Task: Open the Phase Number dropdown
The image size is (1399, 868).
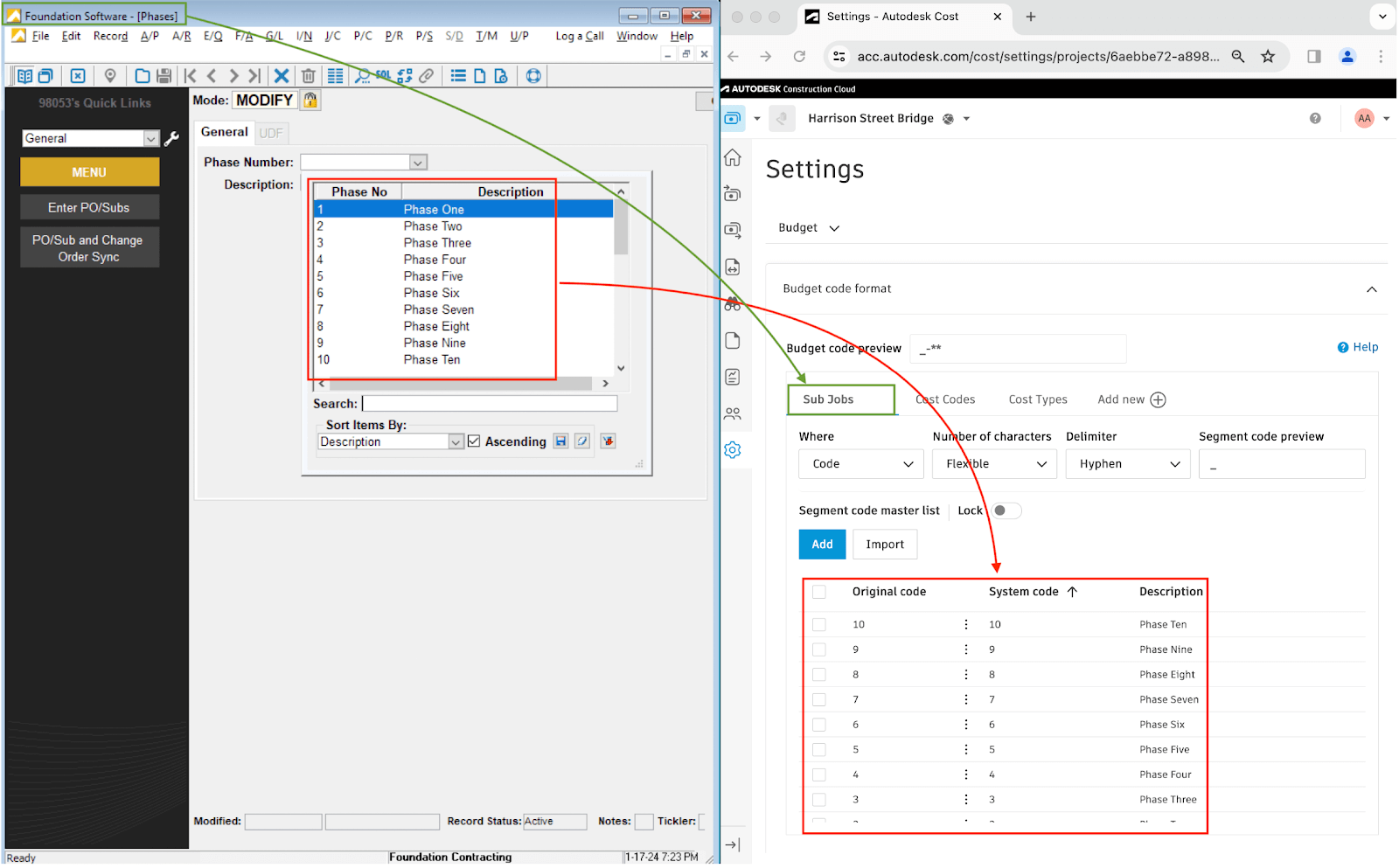Action: (418, 163)
